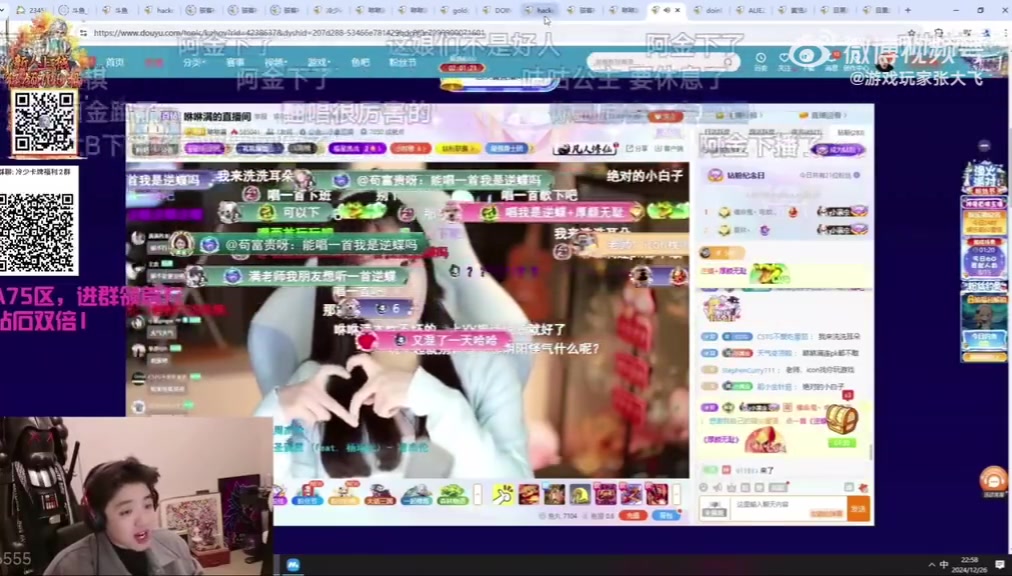
Task: Click the search magnifier in the Douyu search box
Action: tap(729, 62)
